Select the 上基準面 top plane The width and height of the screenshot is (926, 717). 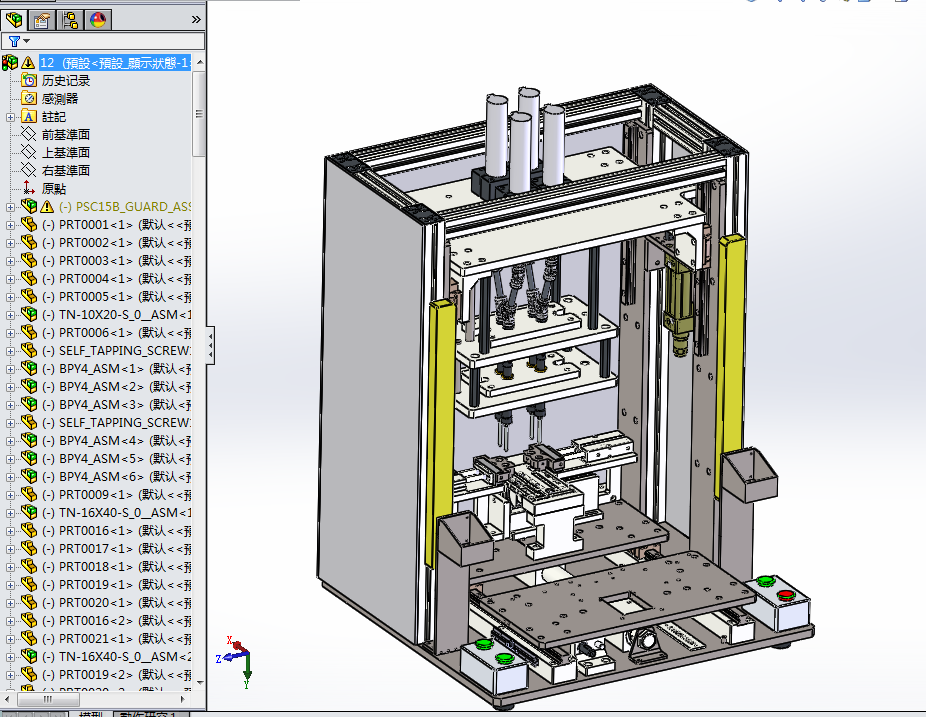(x=66, y=152)
